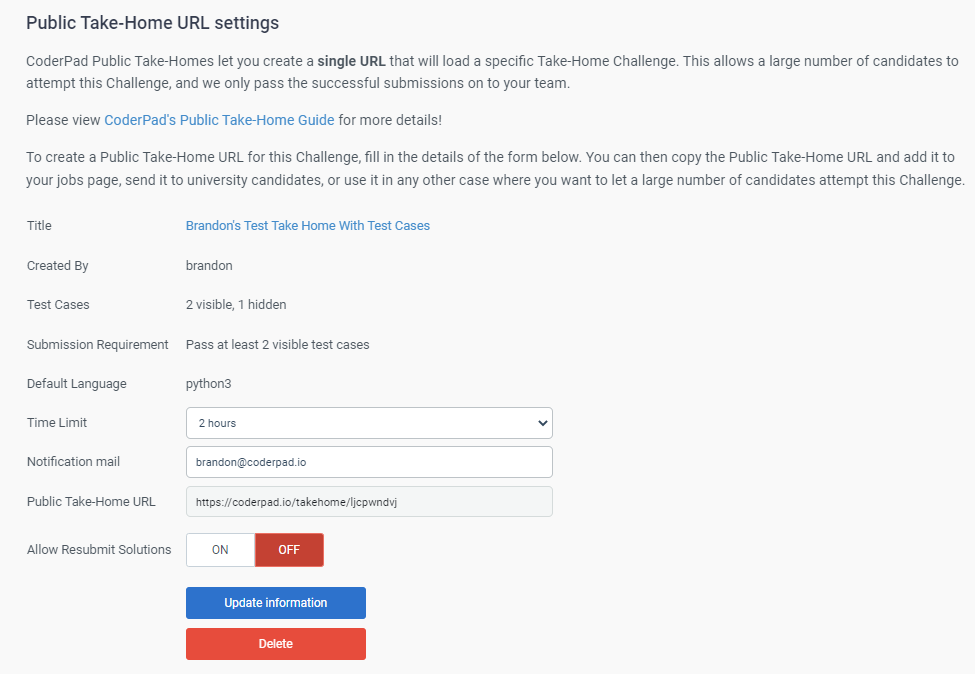Click the Created By value brandon
The image size is (975, 674).
click(209, 265)
